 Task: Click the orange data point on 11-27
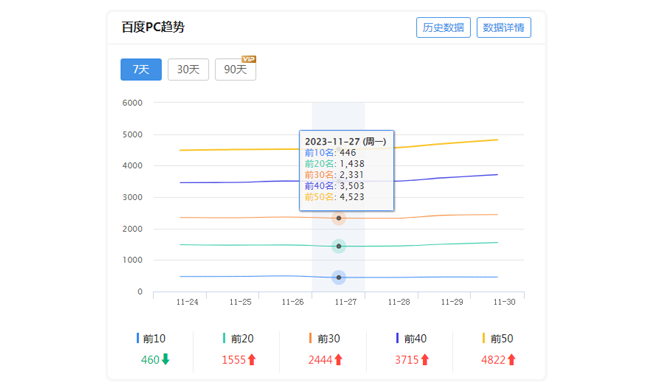[339, 218]
